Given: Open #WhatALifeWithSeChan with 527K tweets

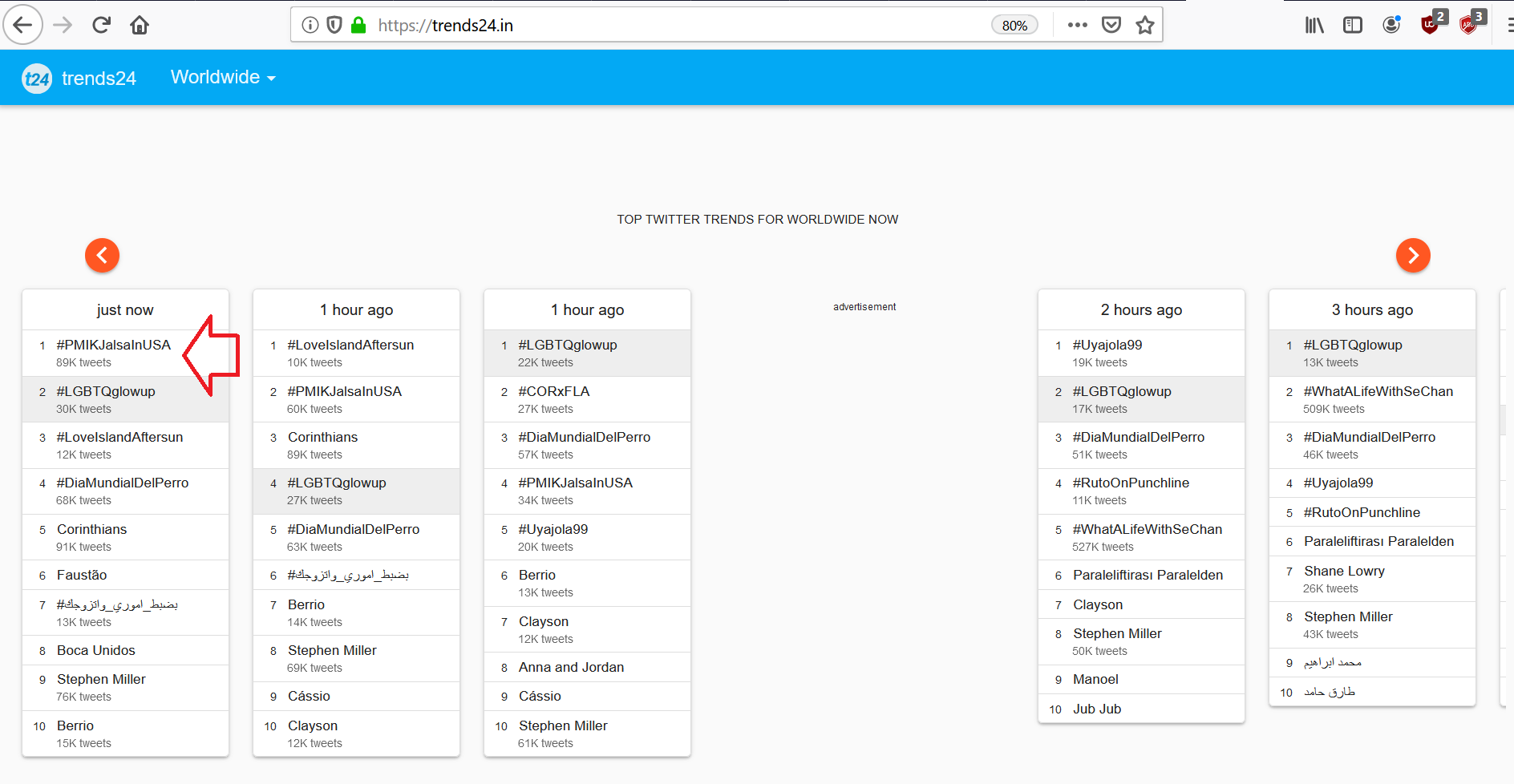Looking at the screenshot, I should (1148, 529).
